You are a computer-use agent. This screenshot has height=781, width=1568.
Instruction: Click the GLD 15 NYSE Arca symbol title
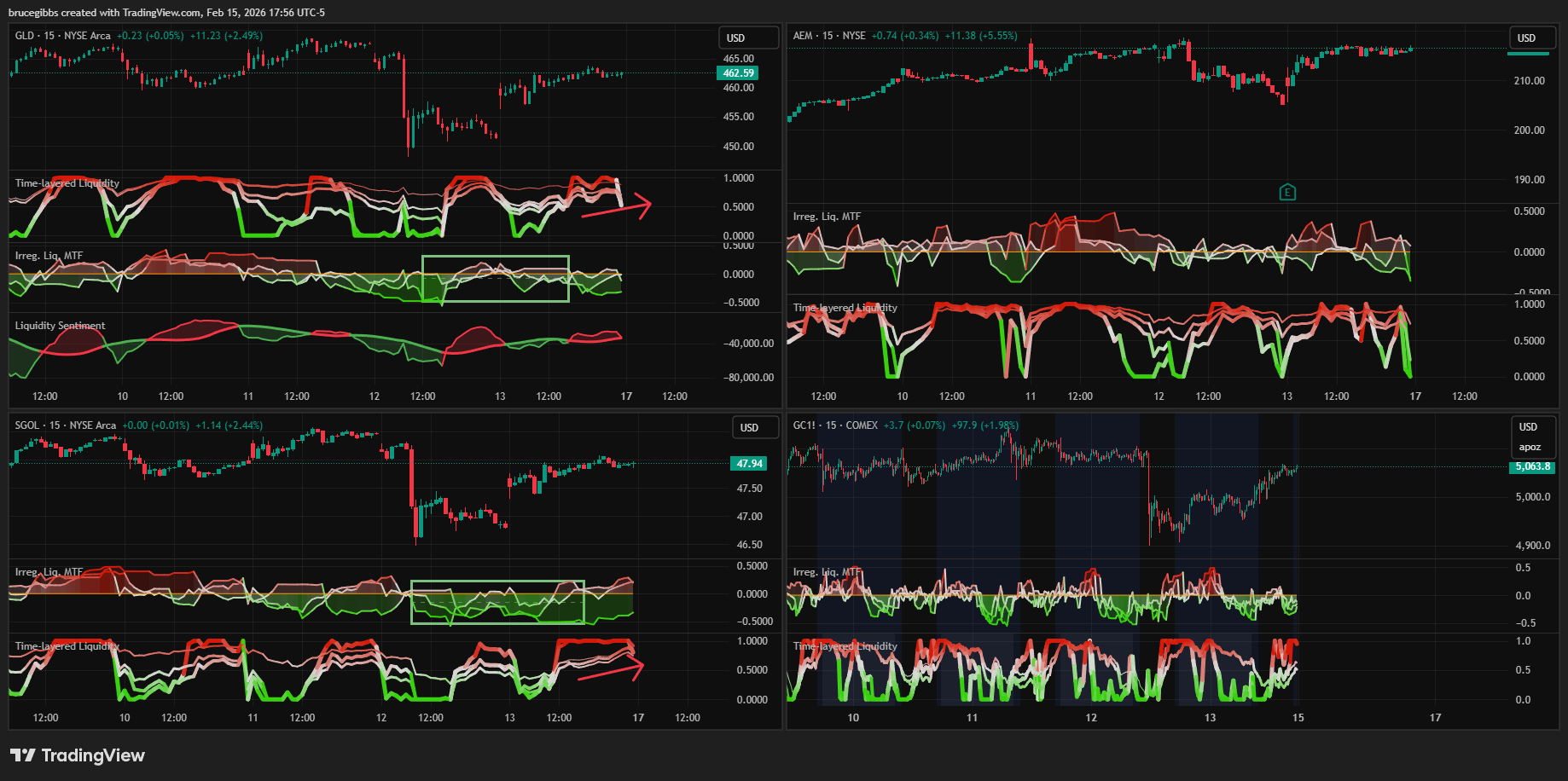[63, 36]
